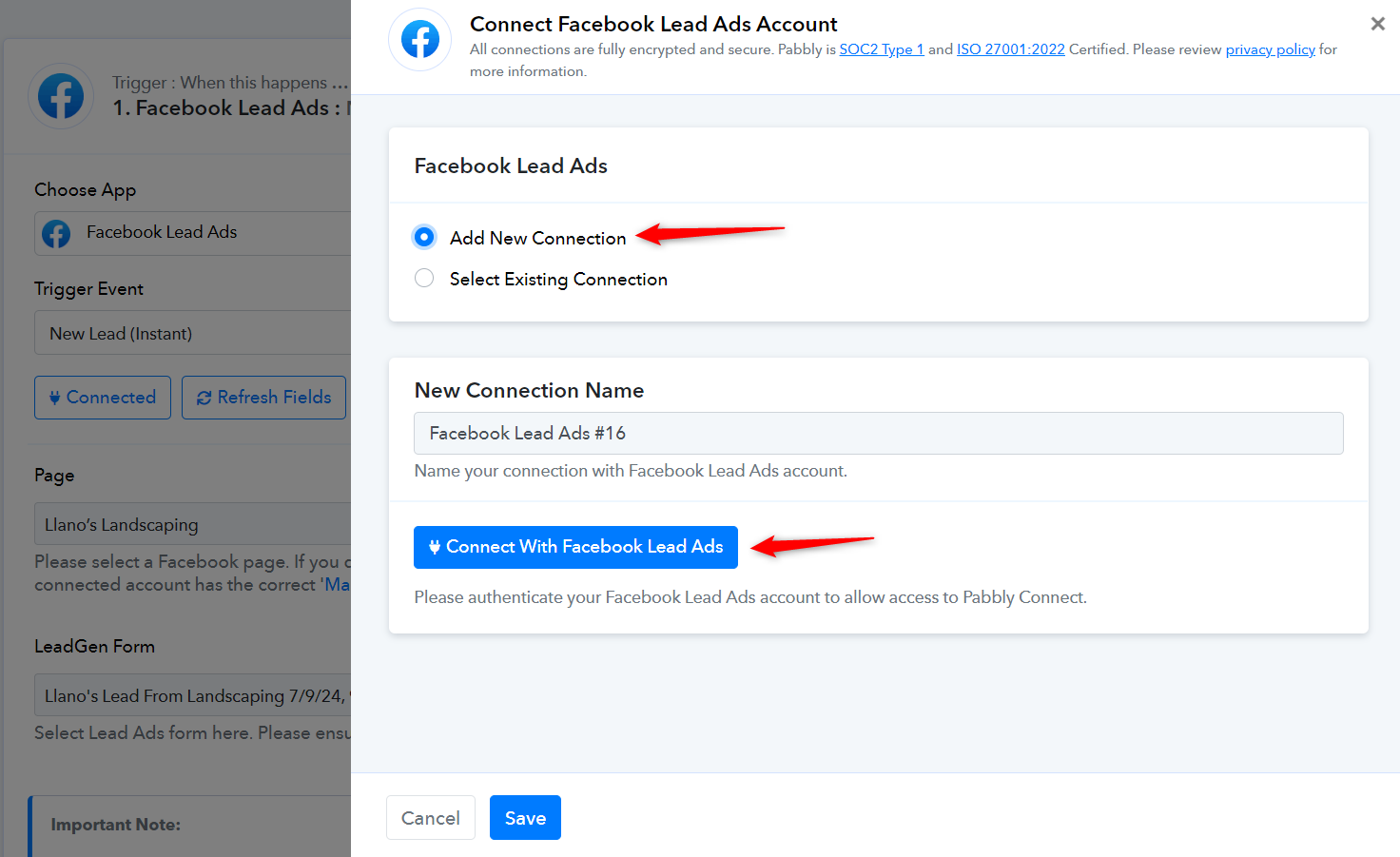Open the ISO 27001:2022 link
Image resolution: width=1400 pixels, height=857 pixels.
[x=1011, y=49]
